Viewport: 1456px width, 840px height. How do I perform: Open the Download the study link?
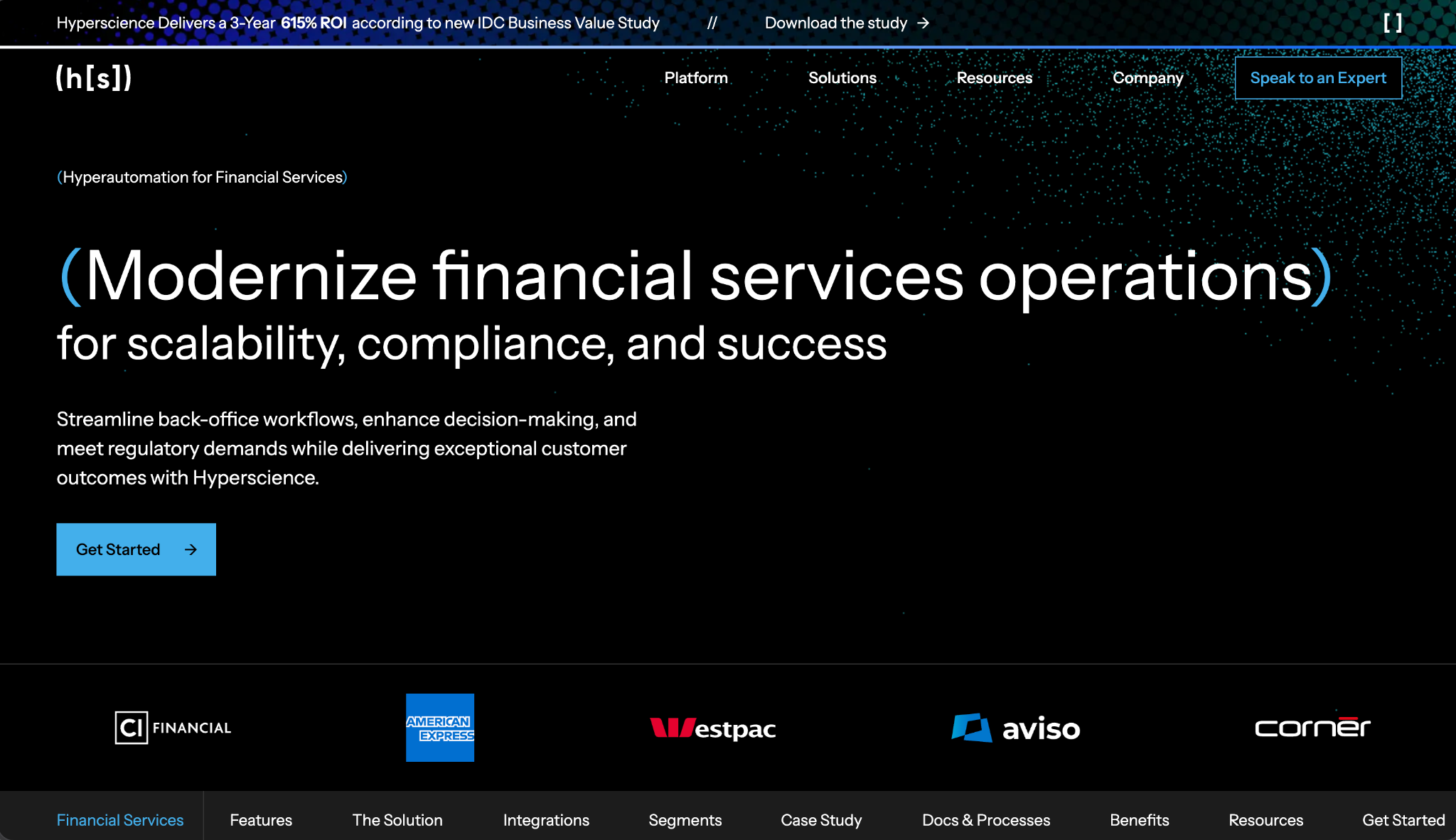pos(847,23)
